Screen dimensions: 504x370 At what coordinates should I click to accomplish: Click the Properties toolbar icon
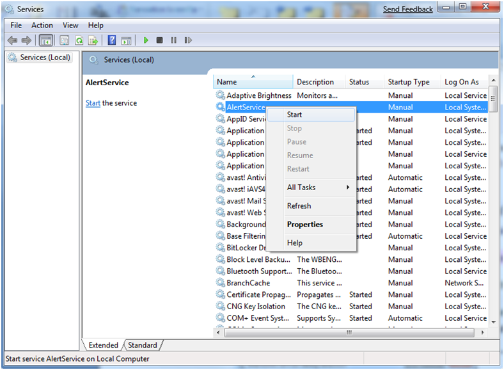coord(64,41)
